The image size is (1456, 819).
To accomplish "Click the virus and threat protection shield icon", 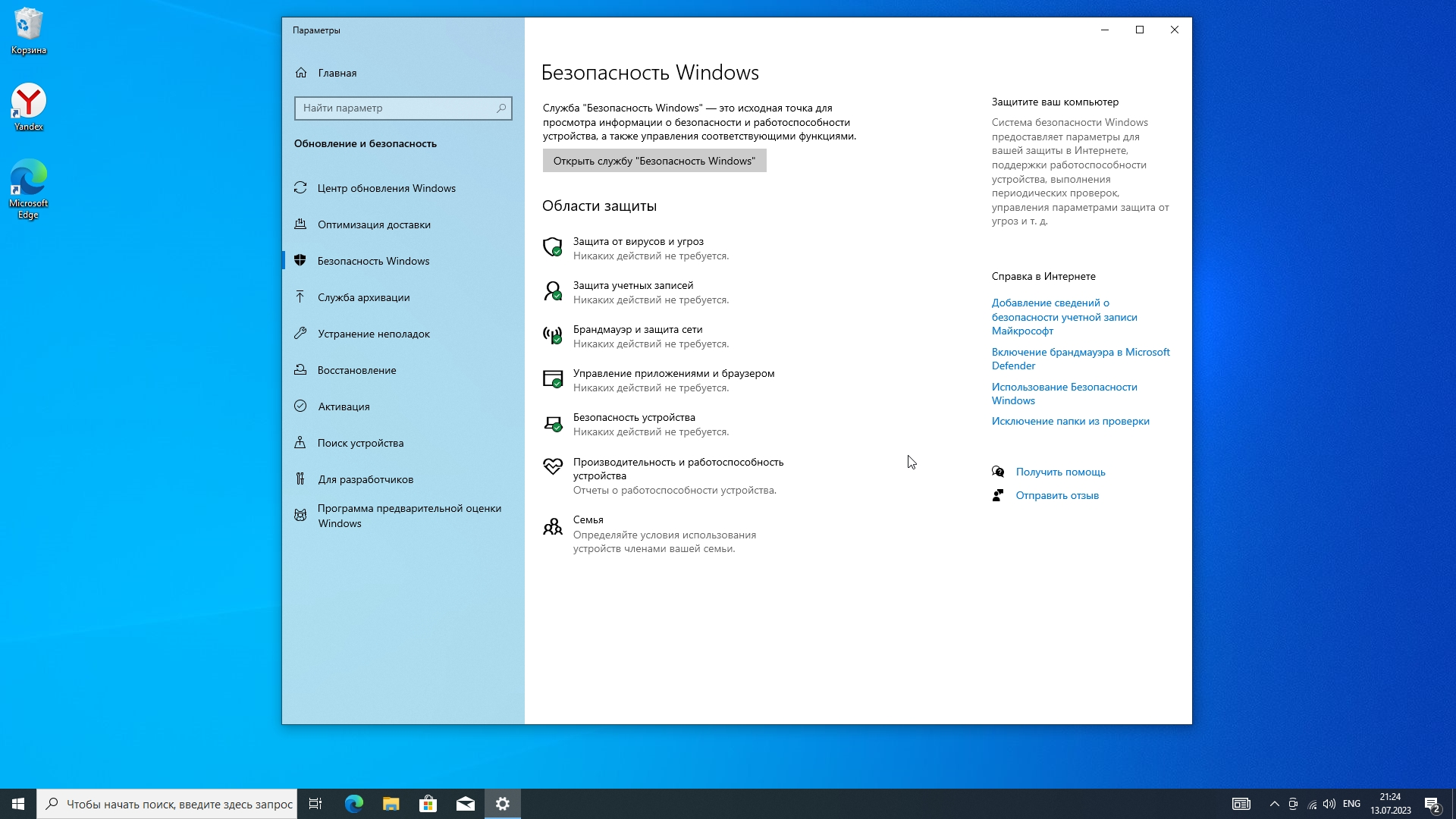I will pyautogui.click(x=553, y=247).
